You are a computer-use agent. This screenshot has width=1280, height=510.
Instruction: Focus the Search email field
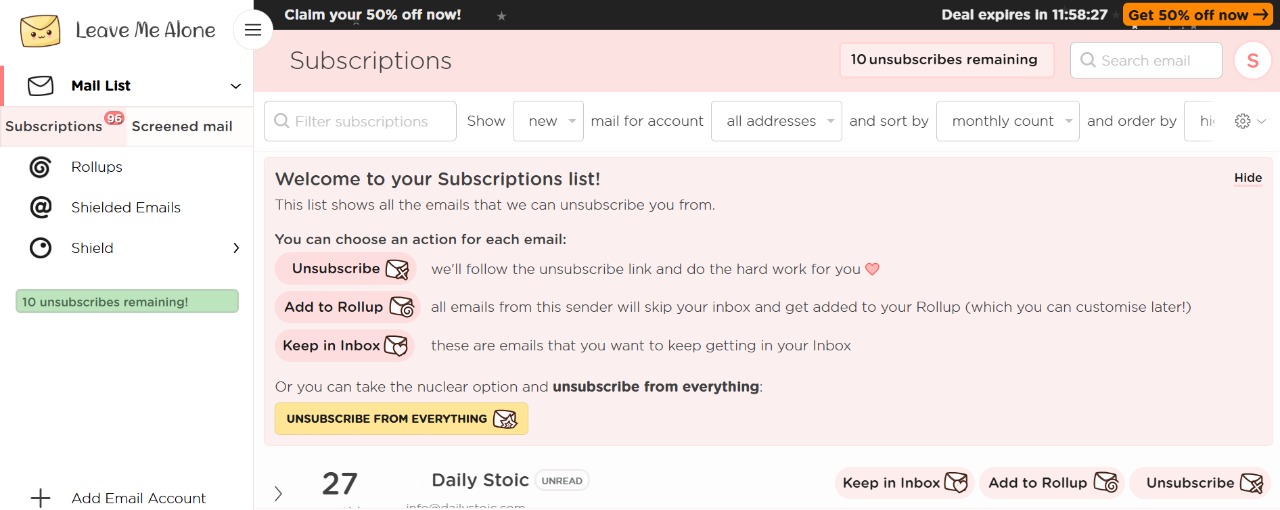[1146, 60]
